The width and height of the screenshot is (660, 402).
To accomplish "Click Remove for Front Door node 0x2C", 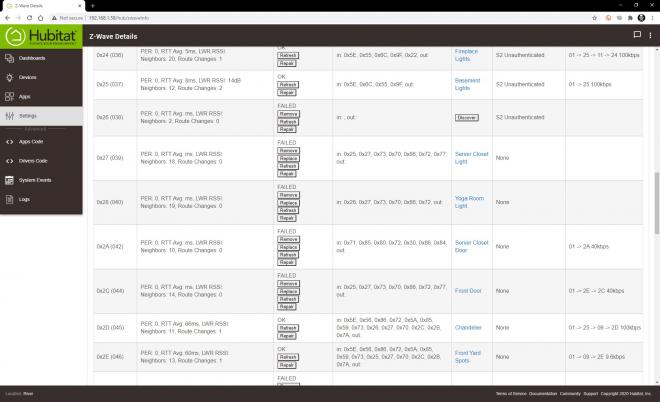I will (288, 284).
